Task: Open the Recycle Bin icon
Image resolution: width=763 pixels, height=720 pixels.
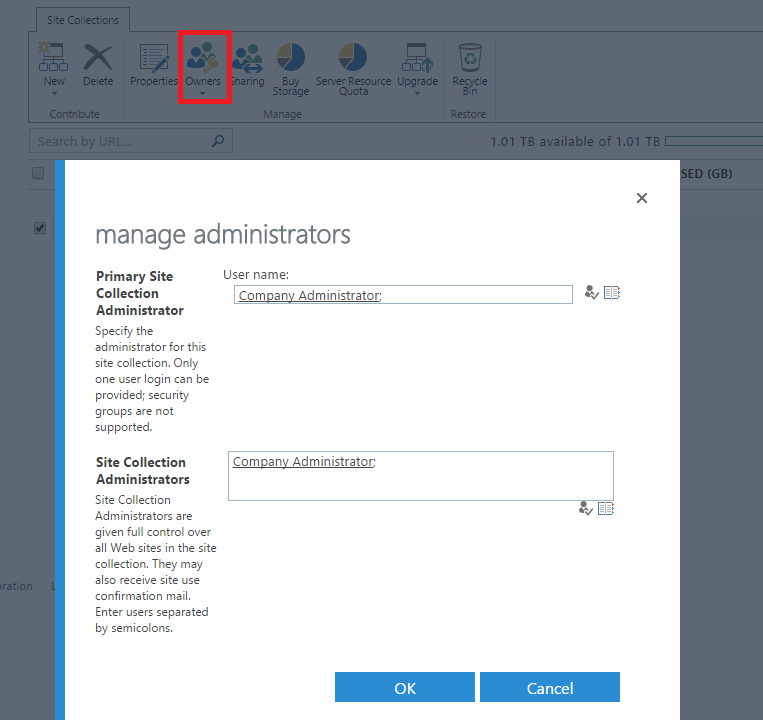Action: click(x=470, y=57)
